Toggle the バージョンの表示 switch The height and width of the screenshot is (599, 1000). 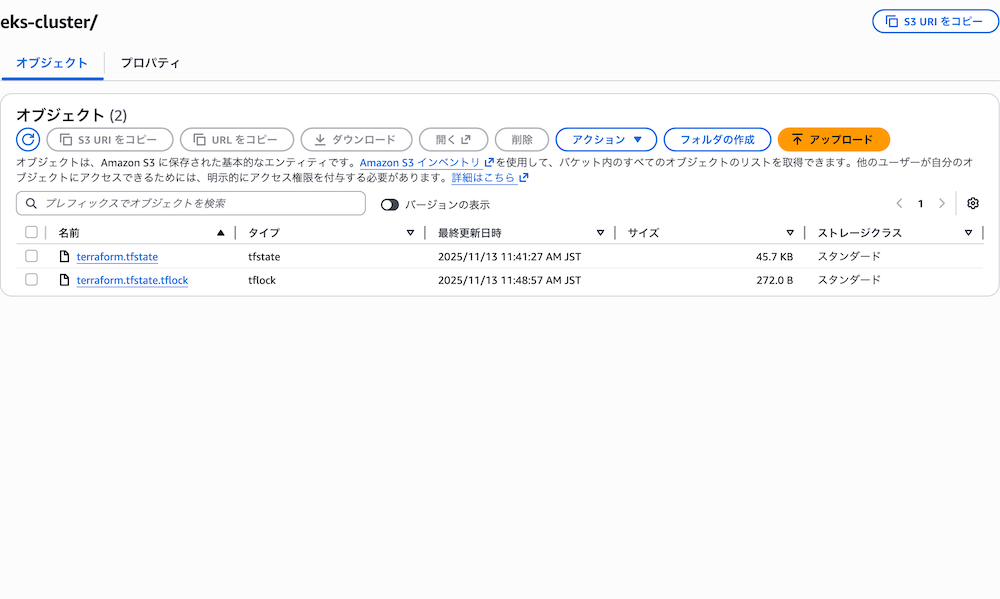(x=390, y=204)
